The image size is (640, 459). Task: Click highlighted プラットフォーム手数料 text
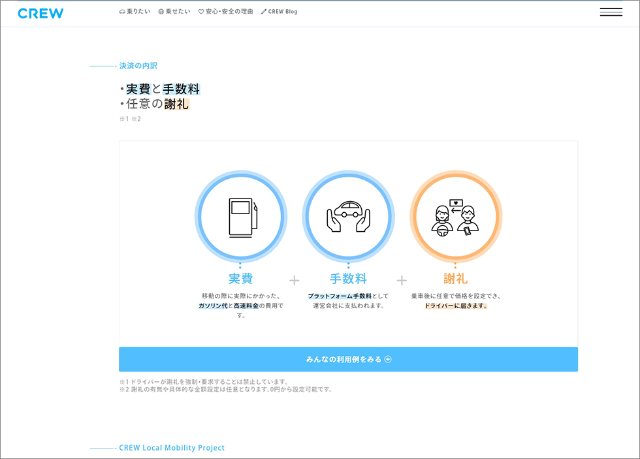click(x=340, y=296)
